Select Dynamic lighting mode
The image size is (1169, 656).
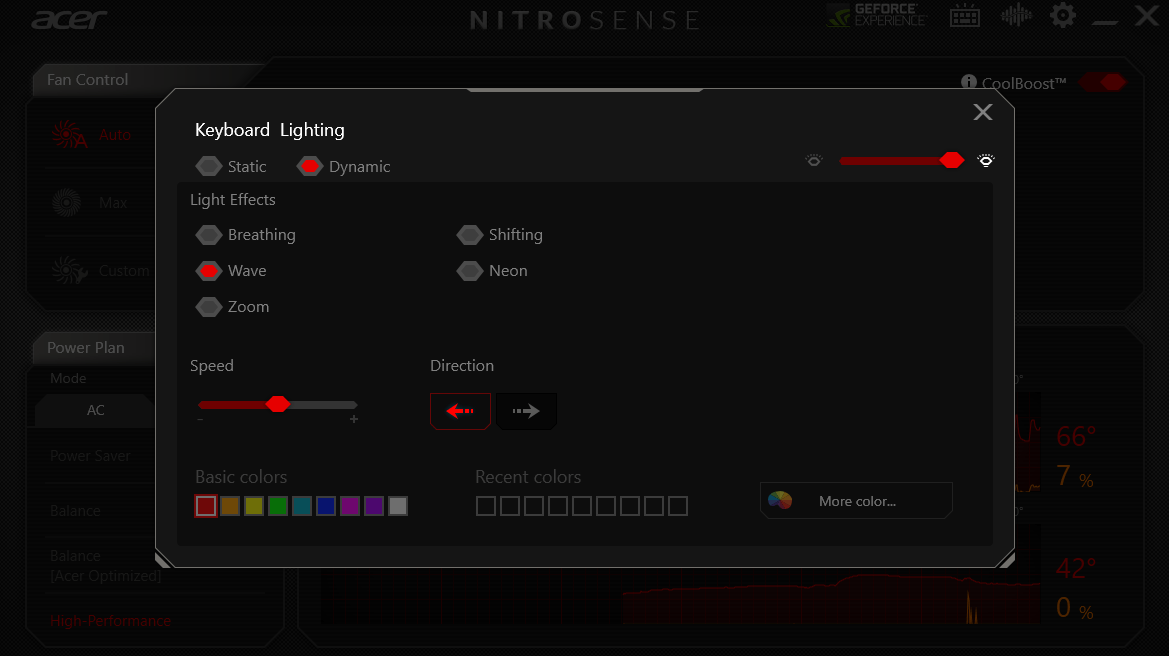click(310, 167)
